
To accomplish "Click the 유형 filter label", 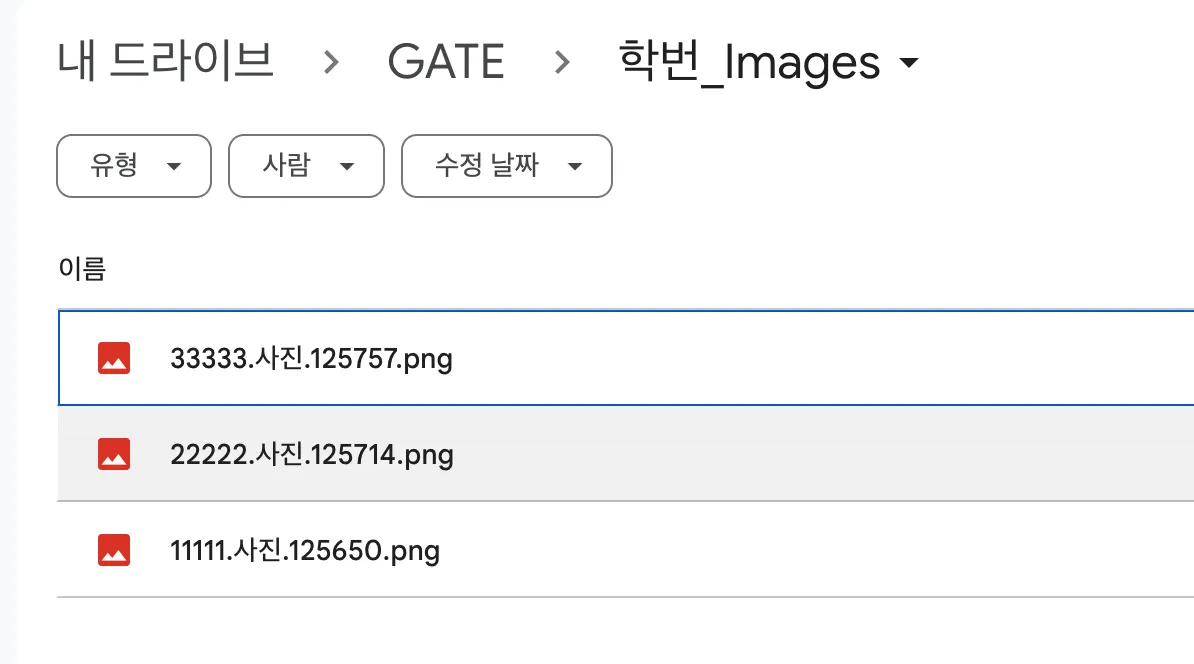I will click(114, 166).
